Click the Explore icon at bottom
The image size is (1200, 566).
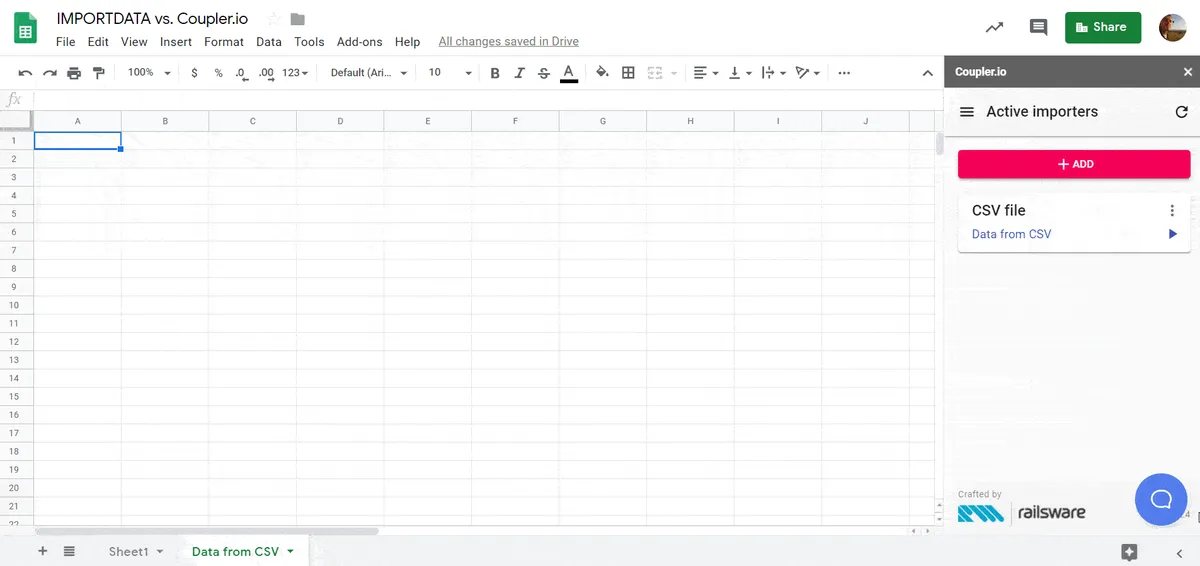(x=1129, y=551)
